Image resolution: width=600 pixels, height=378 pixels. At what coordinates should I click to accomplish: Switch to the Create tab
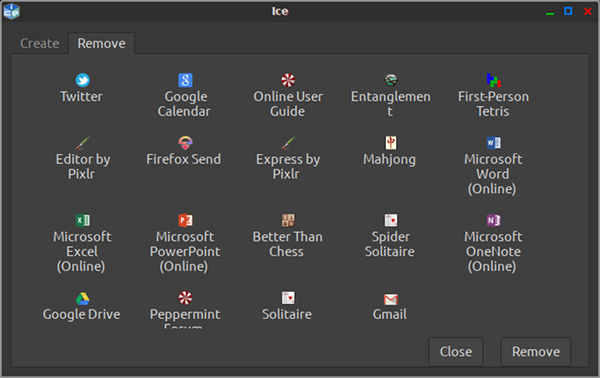pyautogui.click(x=39, y=43)
